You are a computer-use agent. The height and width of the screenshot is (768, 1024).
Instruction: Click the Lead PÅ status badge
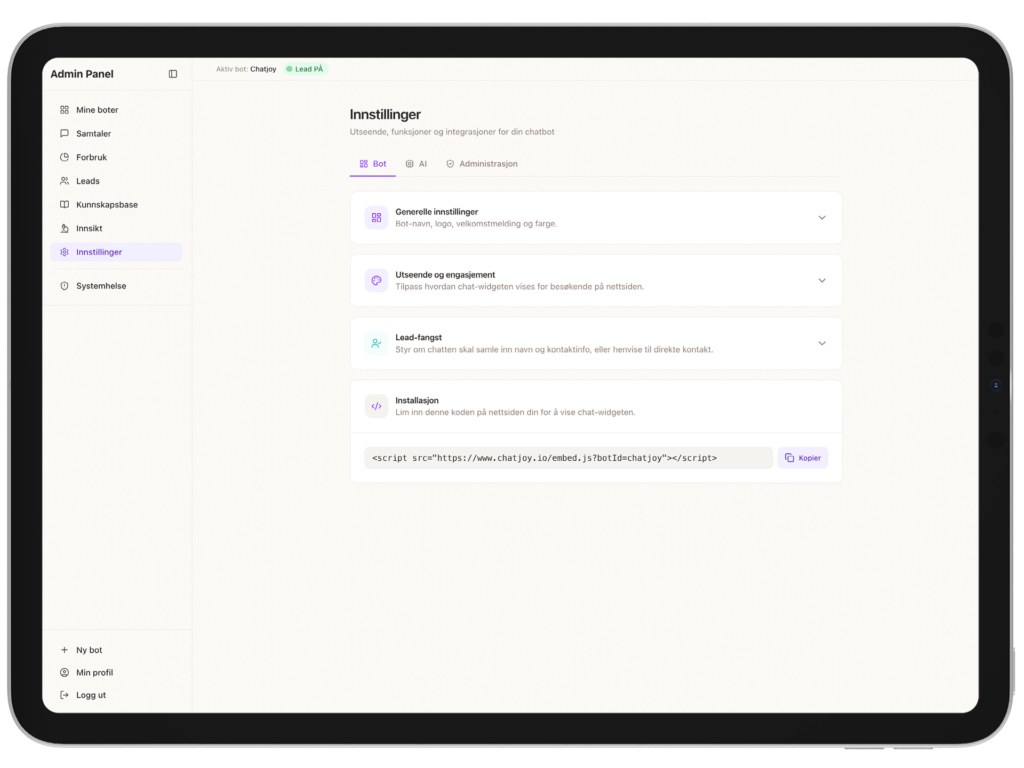(x=305, y=69)
